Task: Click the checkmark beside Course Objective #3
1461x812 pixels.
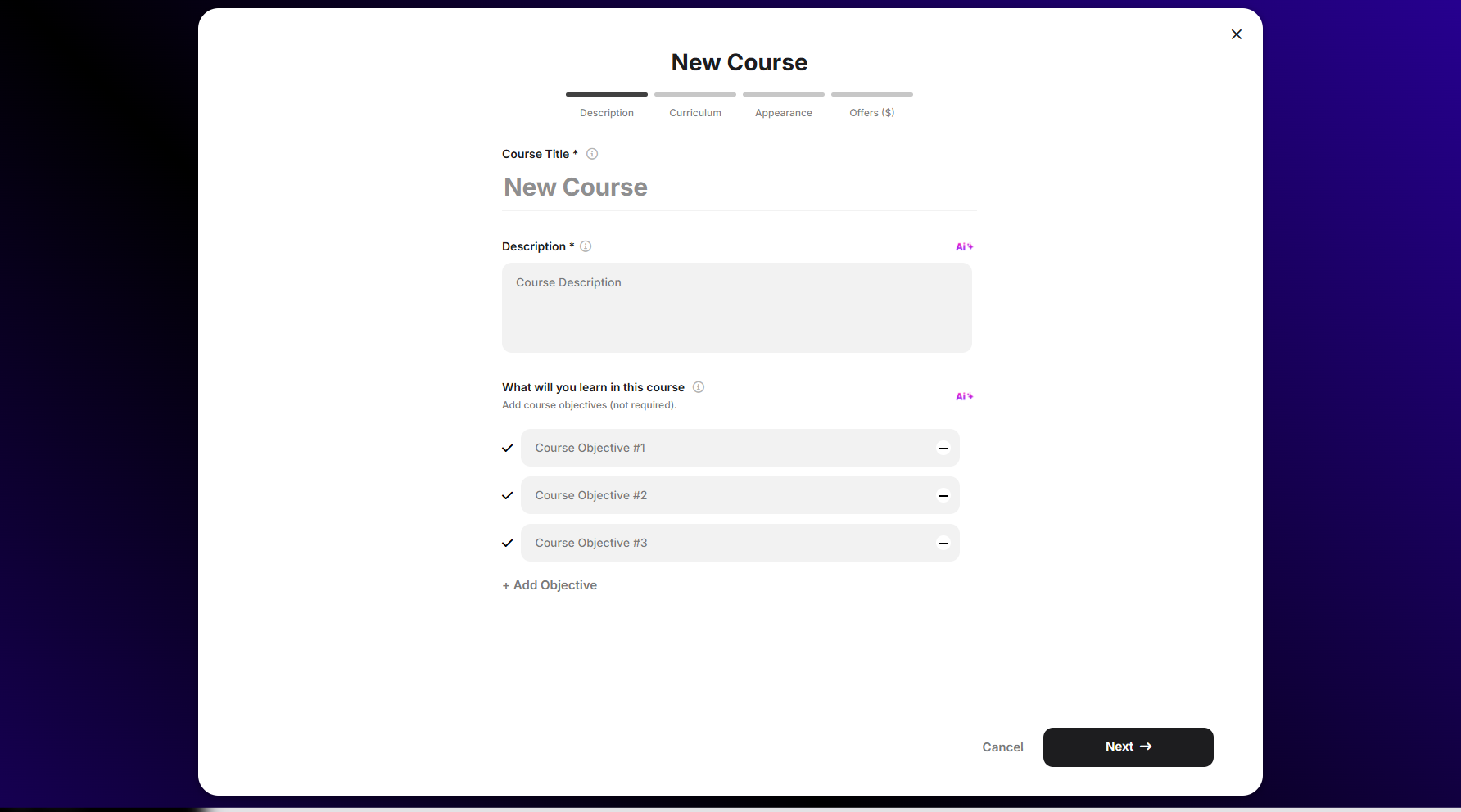Action: [x=508, y=543]
